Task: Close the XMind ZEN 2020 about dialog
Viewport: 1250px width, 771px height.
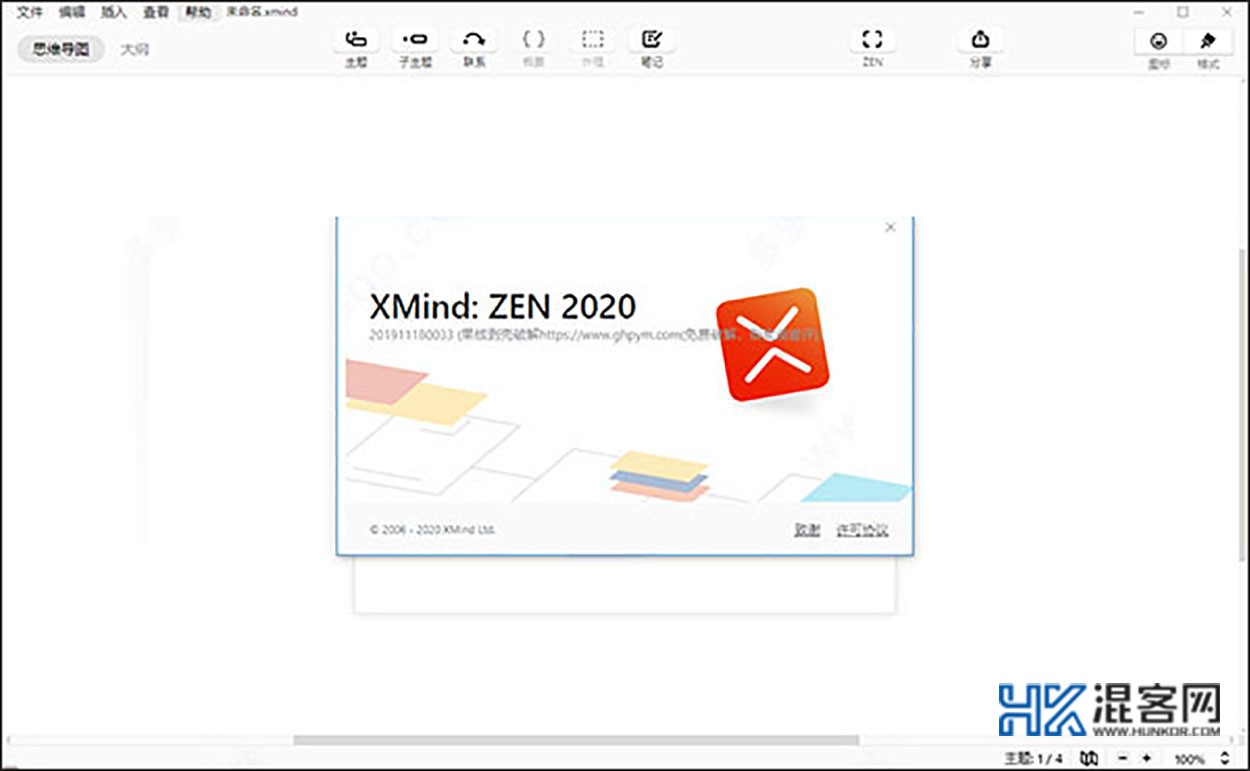Action: [x=891, y=227]
